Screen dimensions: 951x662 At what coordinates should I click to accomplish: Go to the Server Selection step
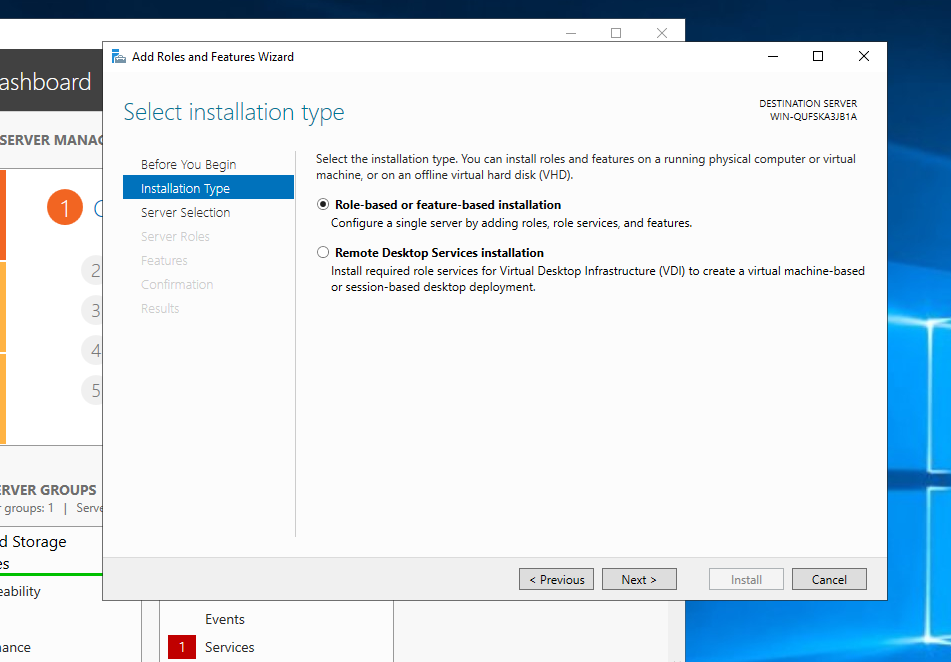coord(186,212)
